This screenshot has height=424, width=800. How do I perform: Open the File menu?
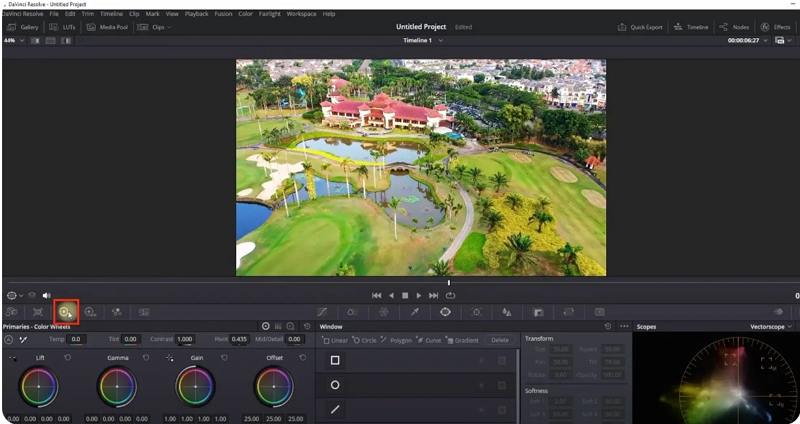54,14
